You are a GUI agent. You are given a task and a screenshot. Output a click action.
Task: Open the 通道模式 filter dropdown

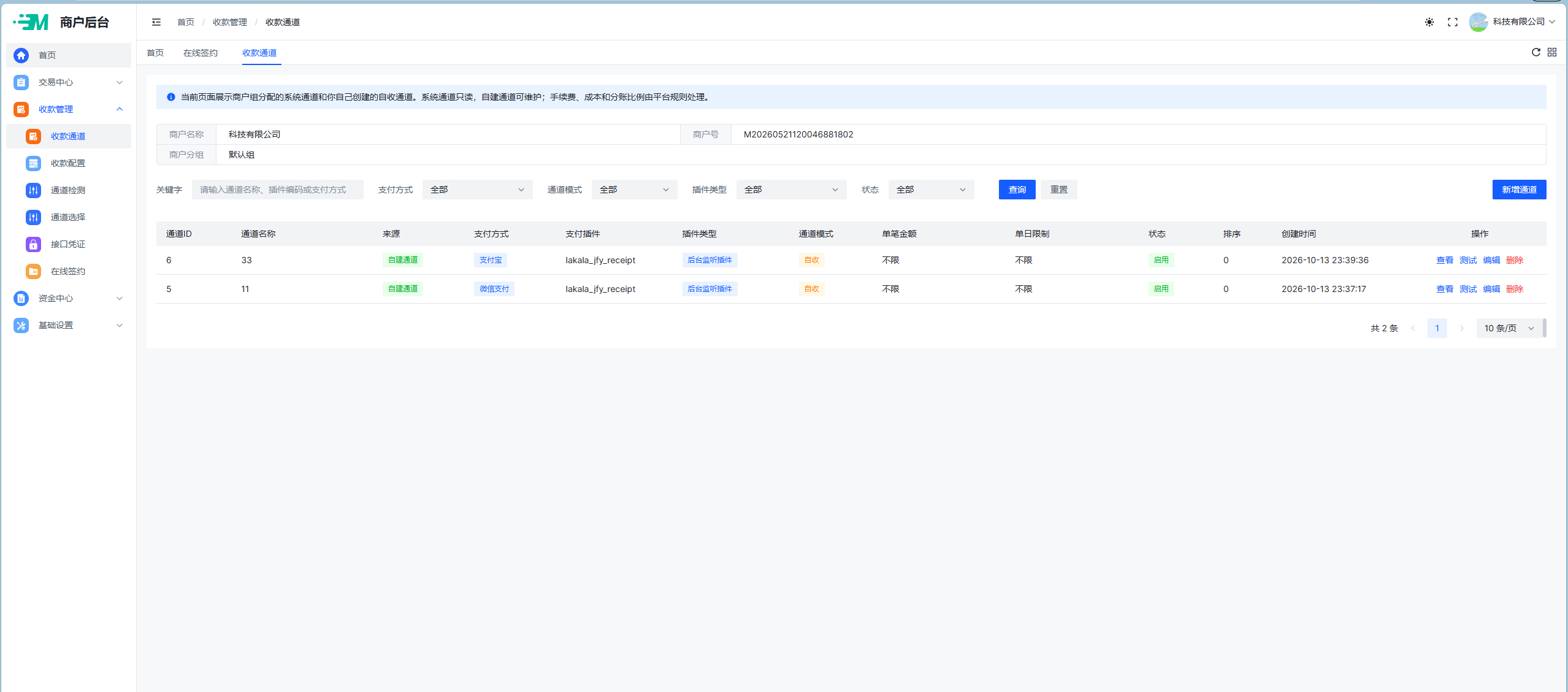coord(634,190)
